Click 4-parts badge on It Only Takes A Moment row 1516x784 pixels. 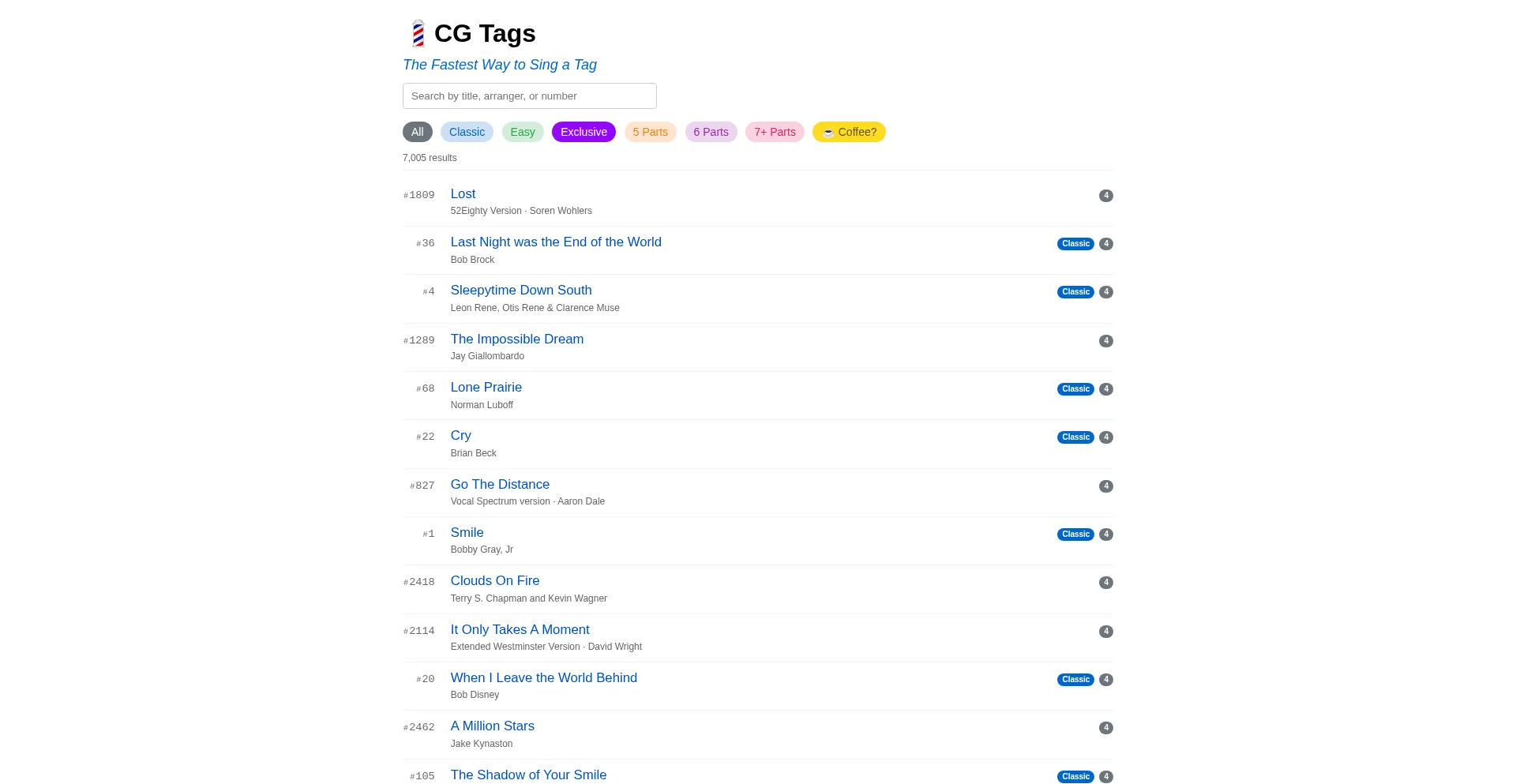[1106, 632]
